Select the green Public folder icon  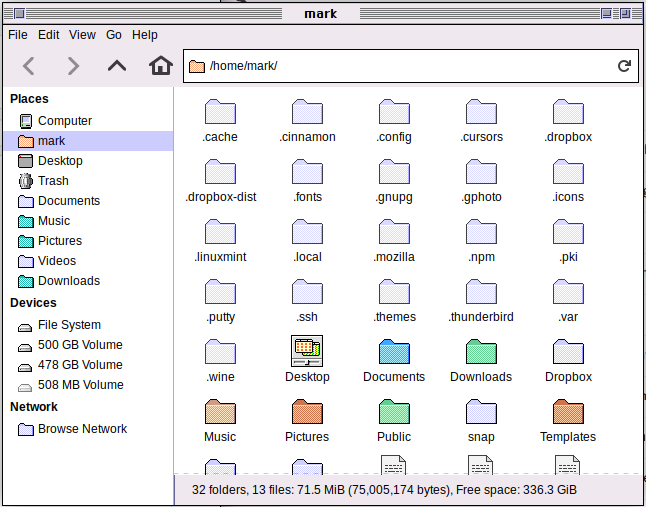pyautogui.click(x=394, y=412)
